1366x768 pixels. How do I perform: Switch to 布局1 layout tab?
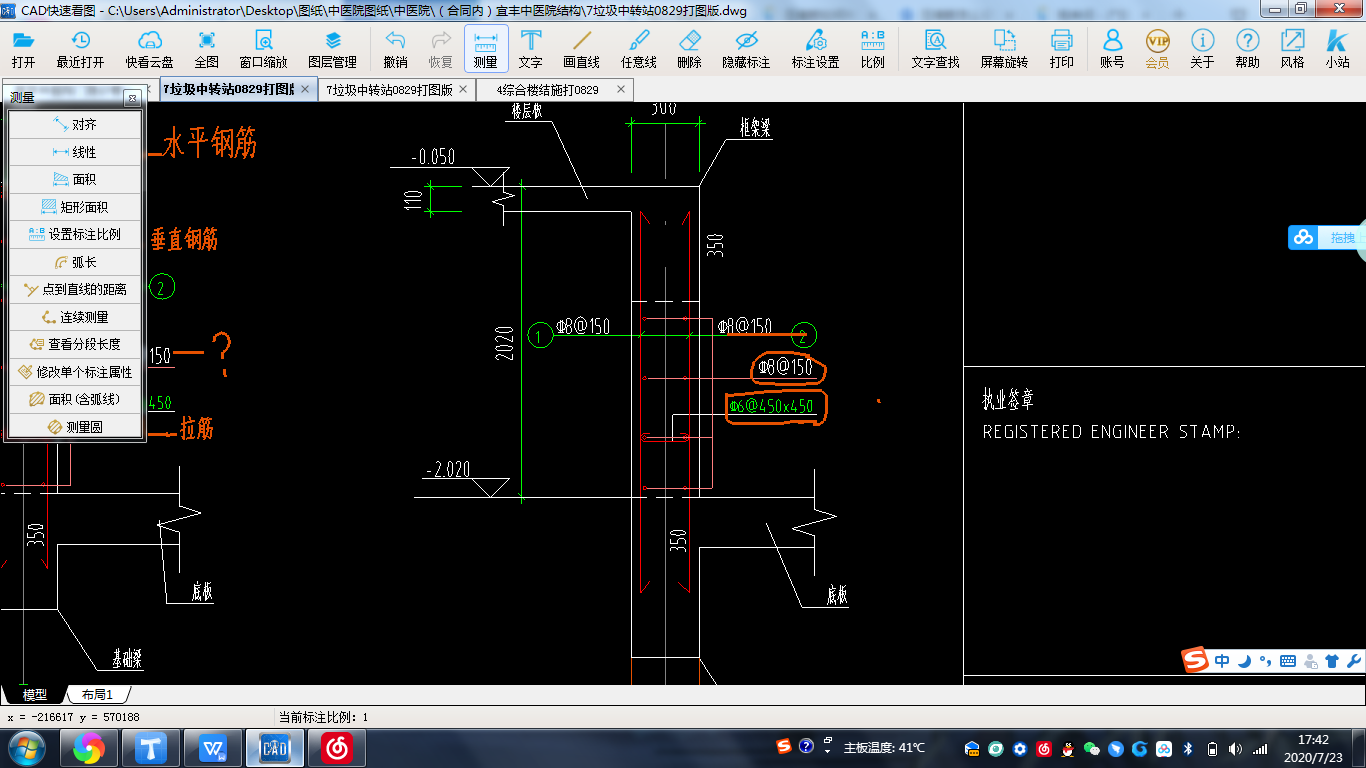coord(97,694)
